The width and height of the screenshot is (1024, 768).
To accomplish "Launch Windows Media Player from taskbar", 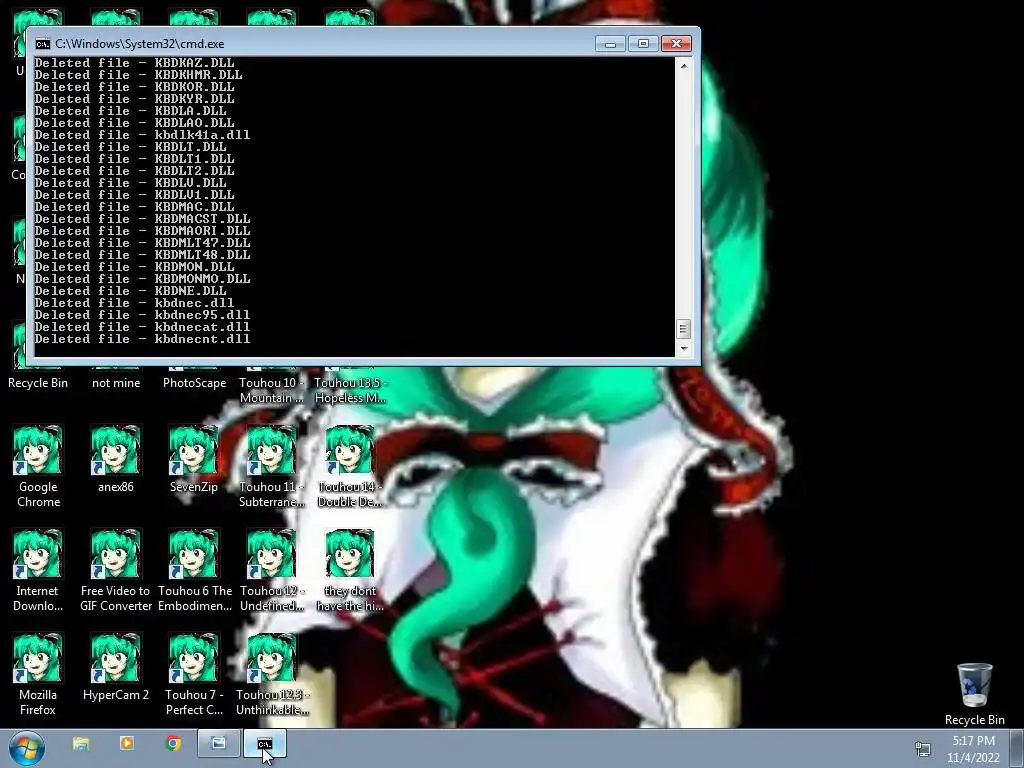I will (127, 744).
